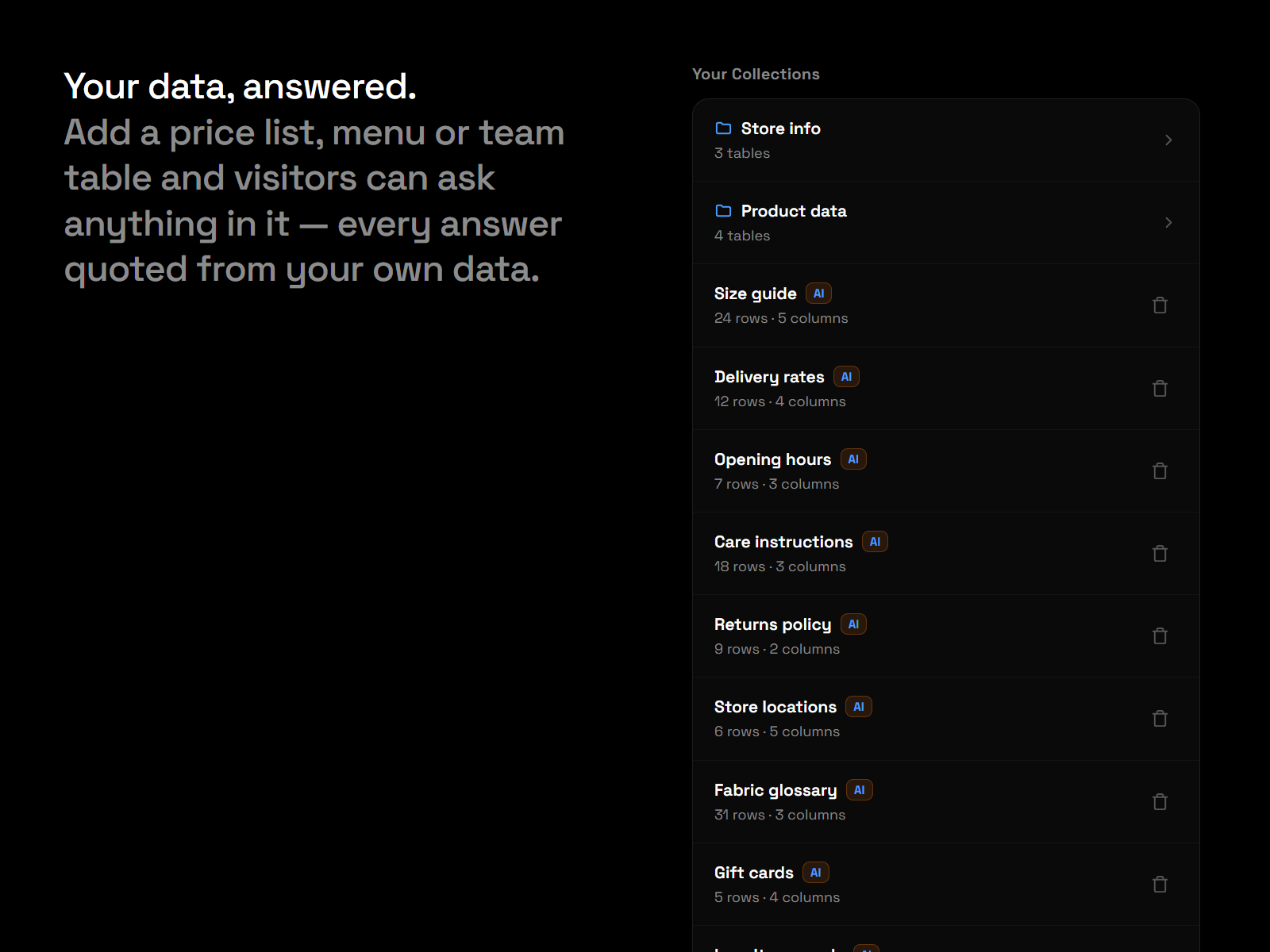Viewport: 1270px width, 952px height.
Task: Expand the Store info collection chevron
Action: [1168, 140]
